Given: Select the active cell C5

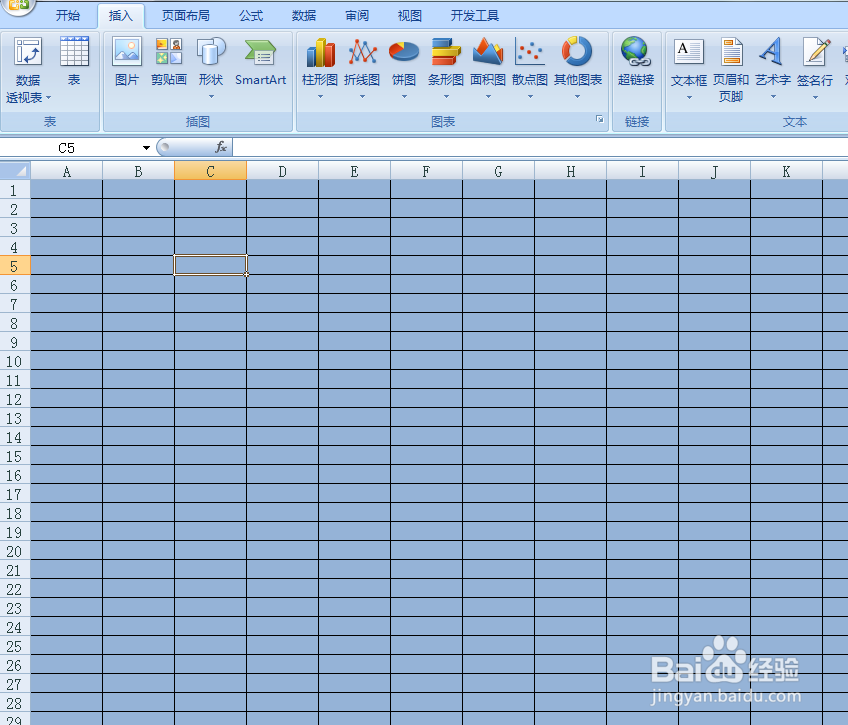Looking at the screenshot, I should tap(210, 265).
